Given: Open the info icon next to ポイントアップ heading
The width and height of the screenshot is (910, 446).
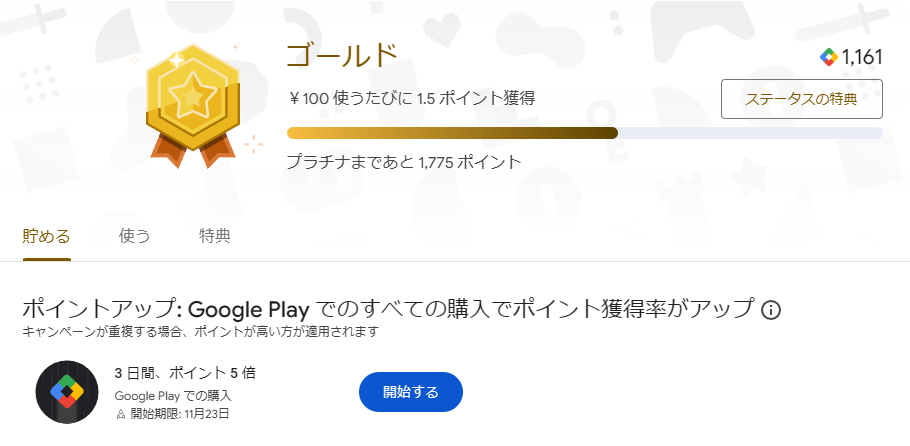Looking at the screenshot, I should [771, 310].
